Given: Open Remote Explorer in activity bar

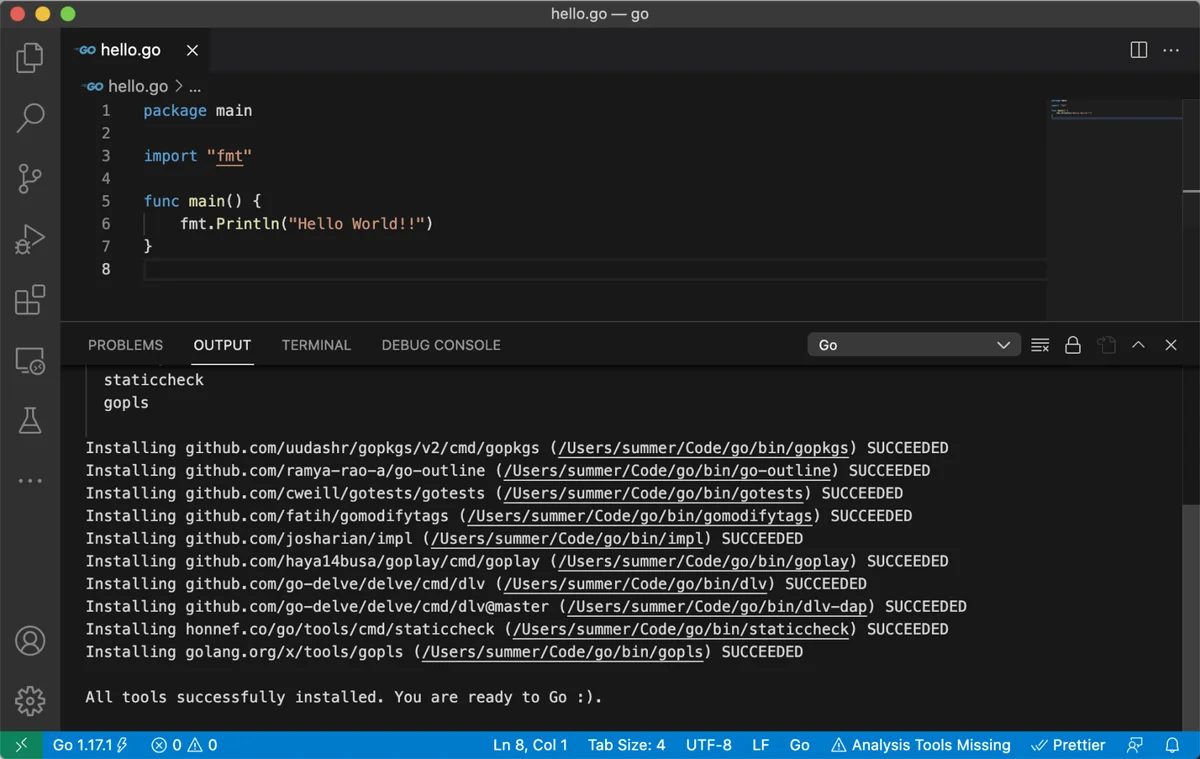Looking at the screenshot, I should coord(30,361).
